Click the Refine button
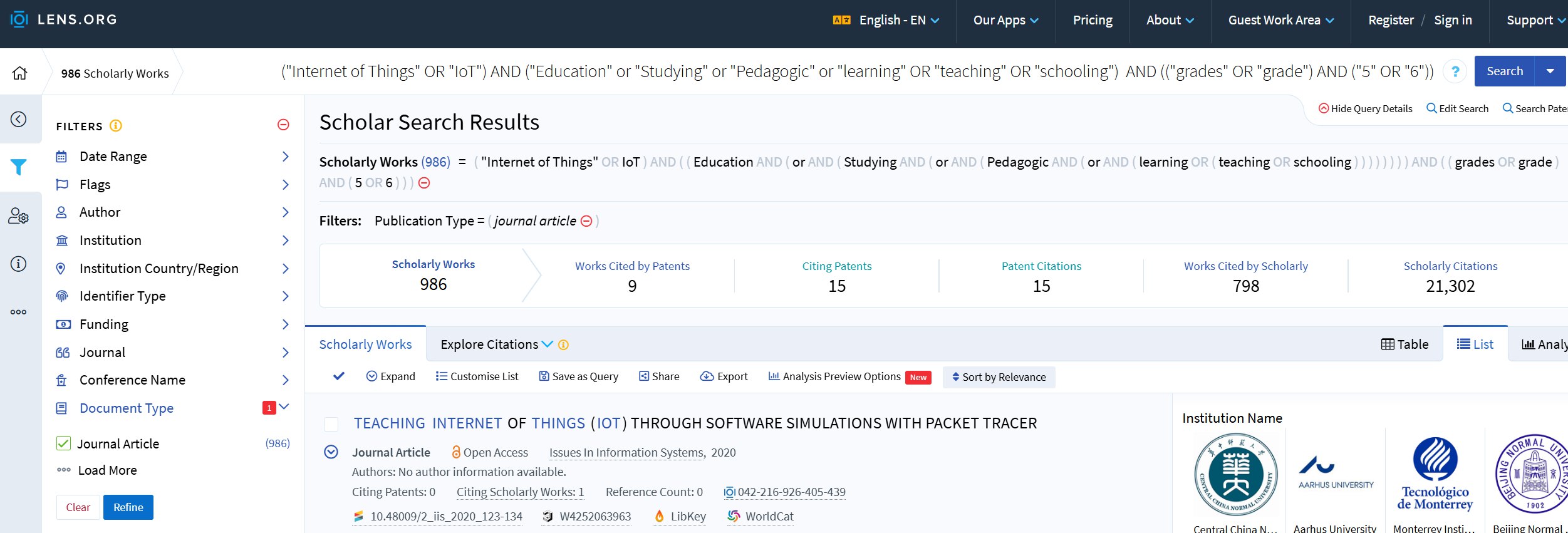Image resolution: width=1568 pixels, height=533 pixels. click(128, 507)
